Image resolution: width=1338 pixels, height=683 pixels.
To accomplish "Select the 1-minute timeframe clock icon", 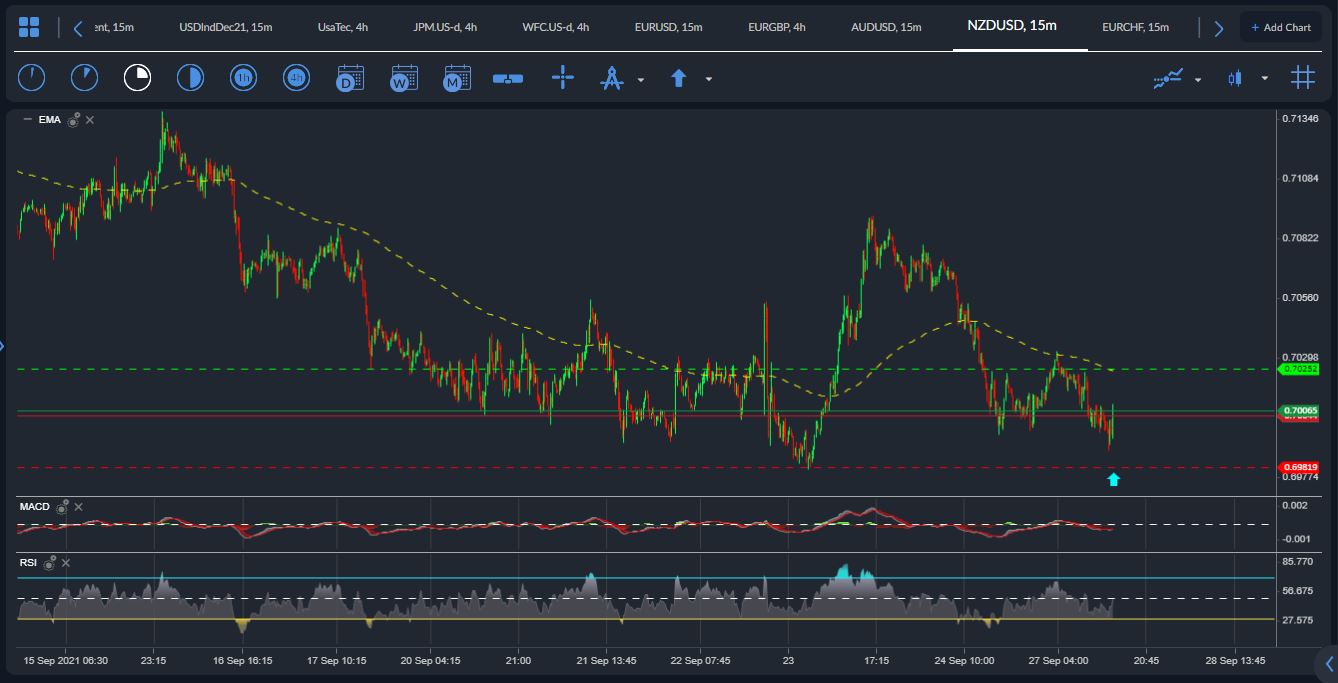I will 32,77.
